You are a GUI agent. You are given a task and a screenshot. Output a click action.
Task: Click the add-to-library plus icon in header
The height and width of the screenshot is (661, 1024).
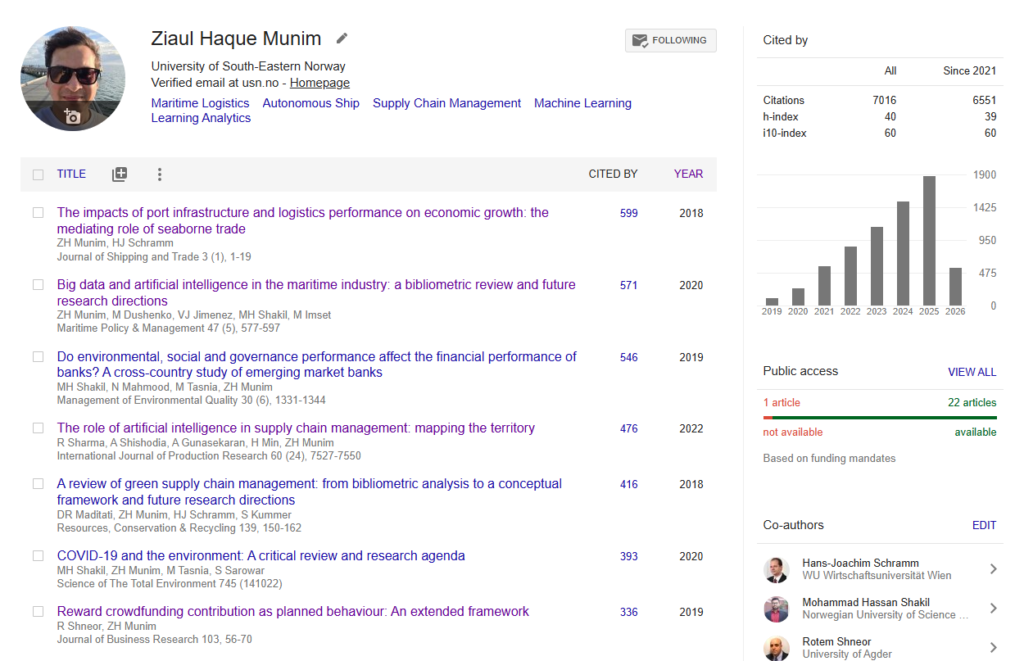pyautogui.click(x=119, y=174)
